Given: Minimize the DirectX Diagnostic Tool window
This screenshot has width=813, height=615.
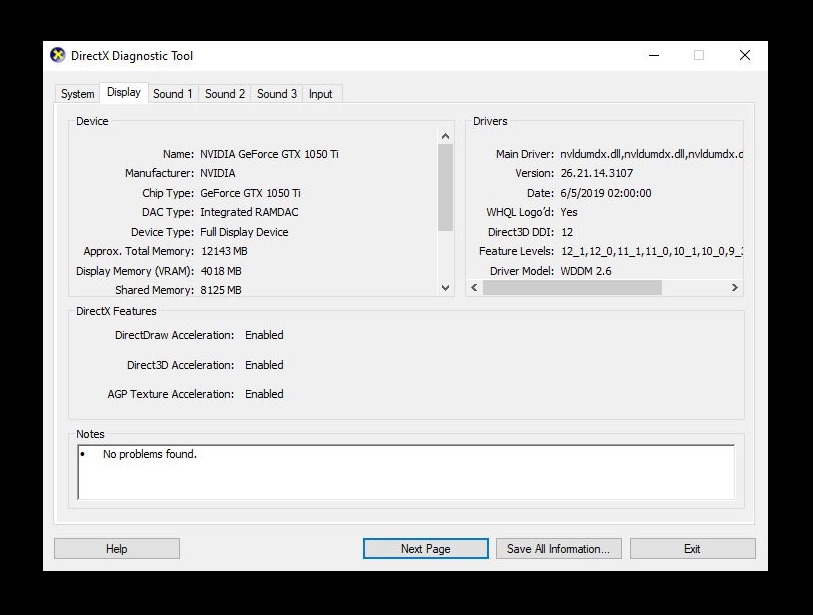Looking at the screenshot, I should [x=654, y=55].
